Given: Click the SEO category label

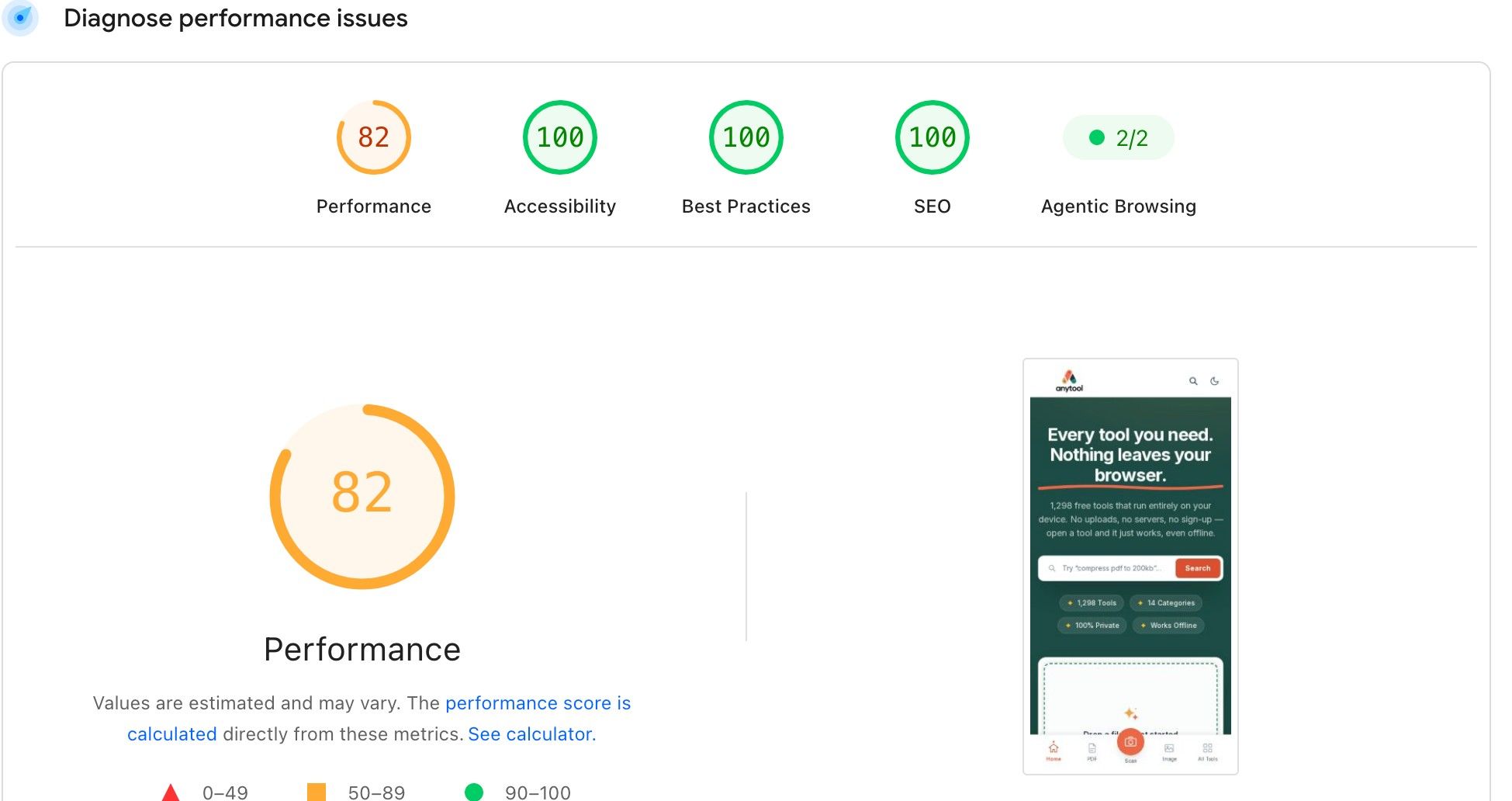Looking at the screenshot, I should click(932, 206).
